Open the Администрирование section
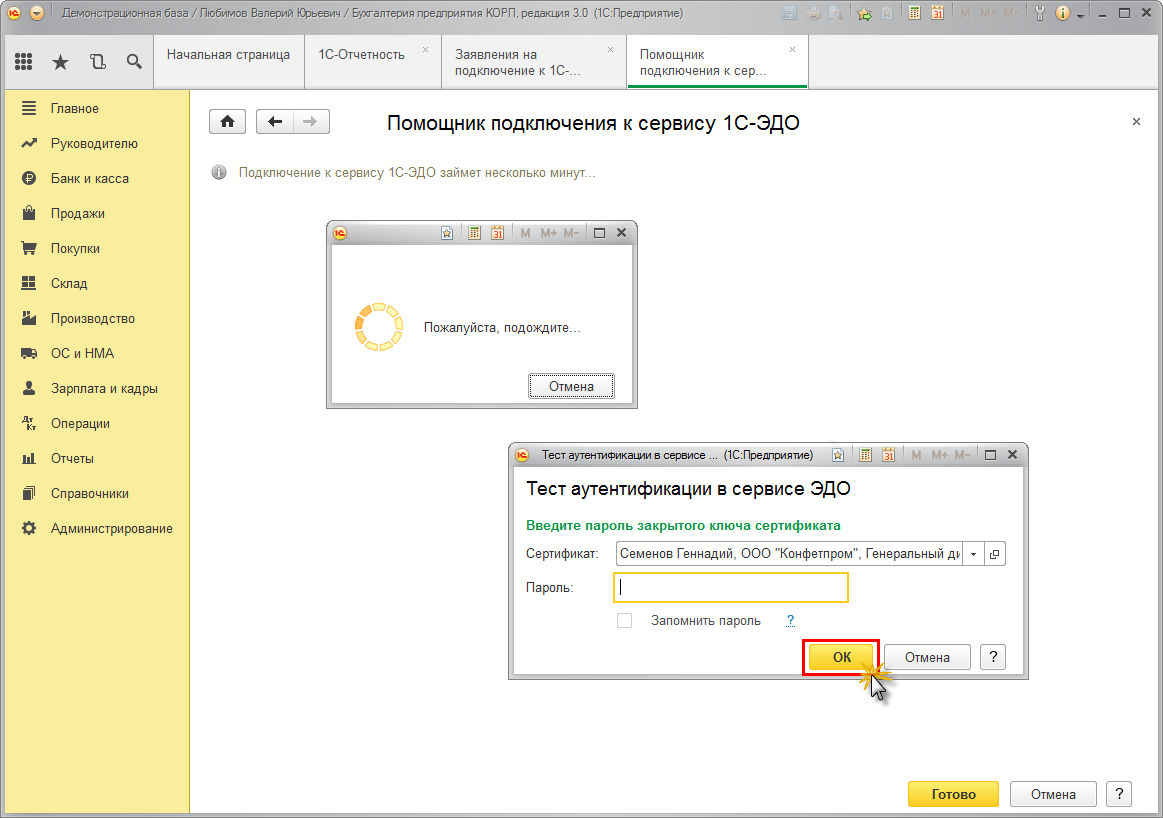This screenshot has width=1163, height=818. [96, 528]
